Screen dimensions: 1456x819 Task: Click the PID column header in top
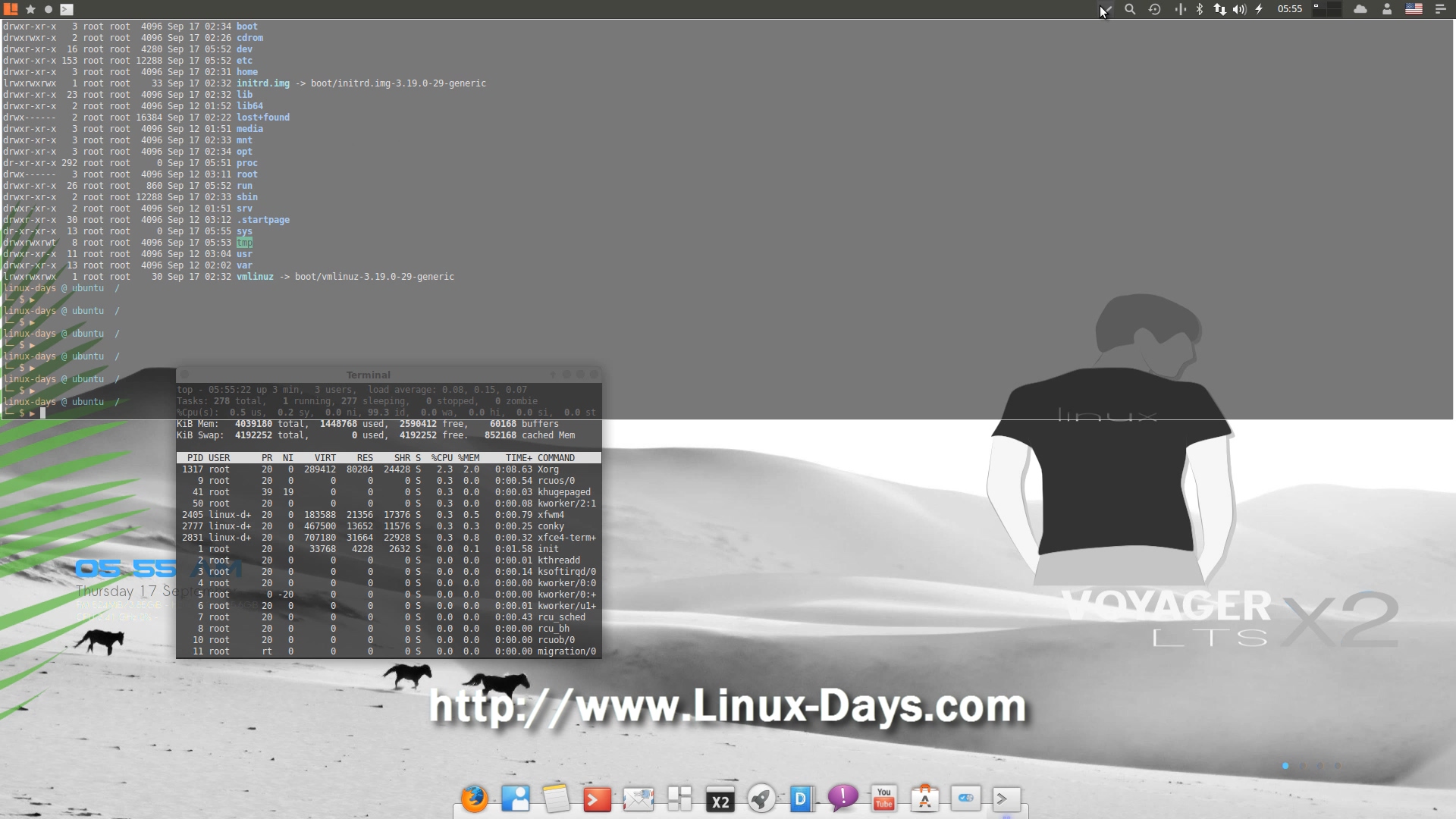195,458
